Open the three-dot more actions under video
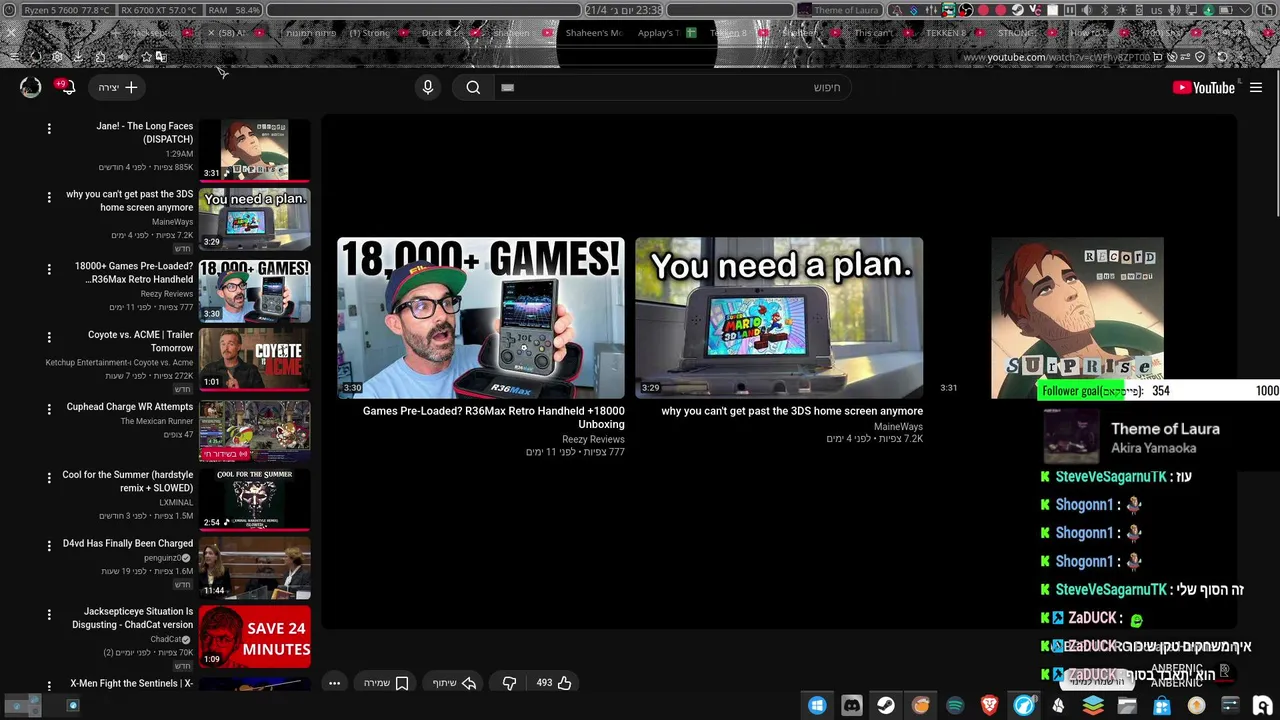Viewport: 1280px width, 720px height. pyautogui.click(x=334, y=683)
